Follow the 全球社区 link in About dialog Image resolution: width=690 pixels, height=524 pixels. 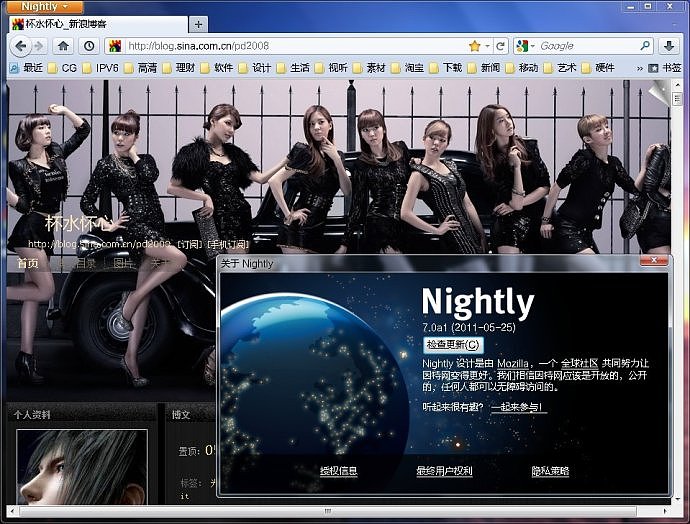click(x=580, y=363)
